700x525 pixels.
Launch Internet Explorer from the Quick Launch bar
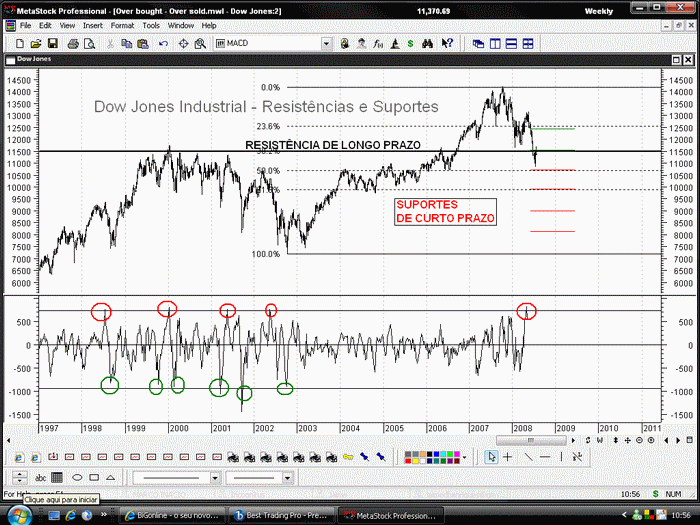click(71, 516)
